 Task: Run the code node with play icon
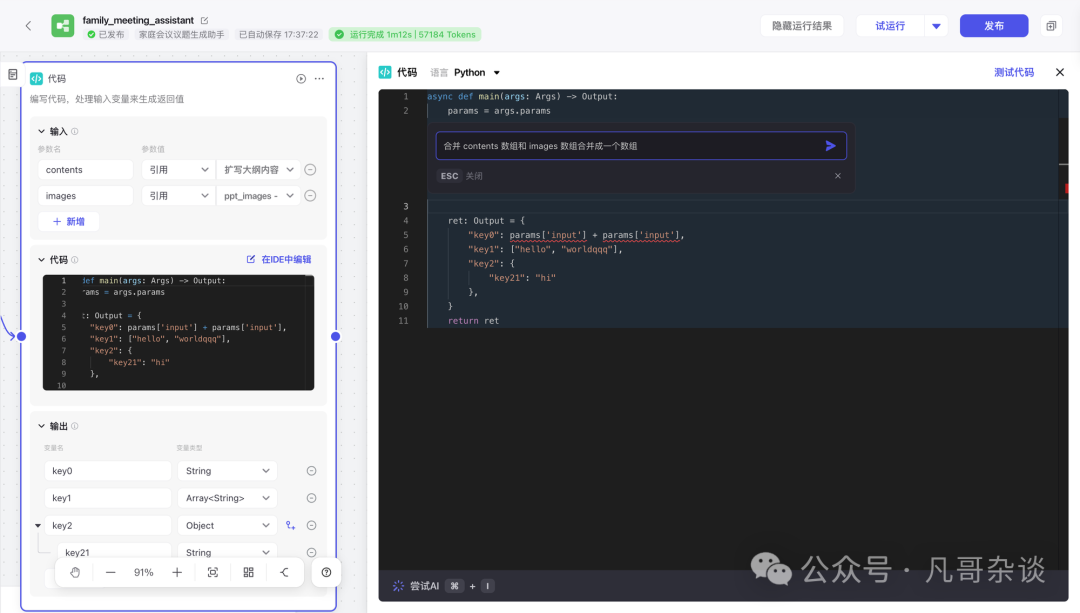point(301,79)
